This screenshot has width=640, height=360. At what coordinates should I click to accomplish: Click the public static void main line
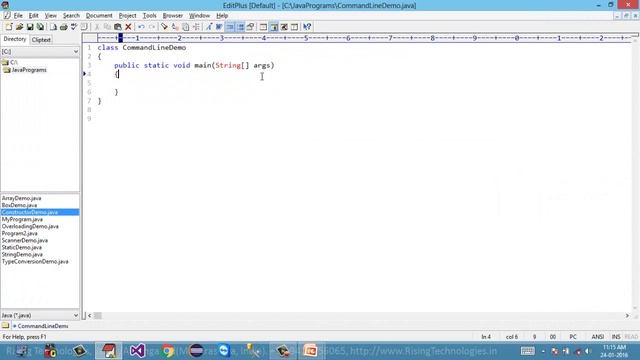pyautogui.click(x=194, y=65)
